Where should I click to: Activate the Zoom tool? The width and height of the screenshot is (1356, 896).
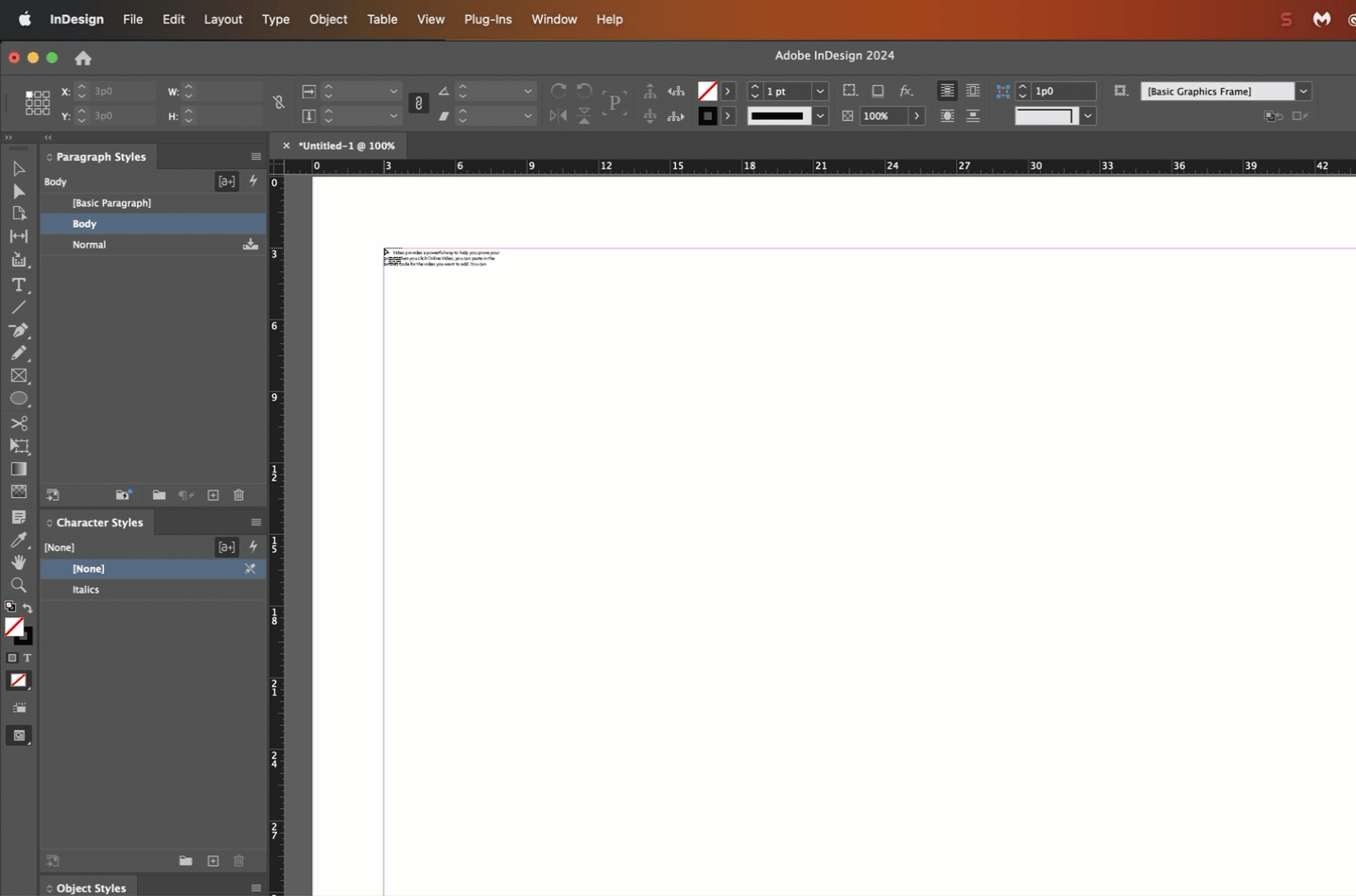coord(19,585)
